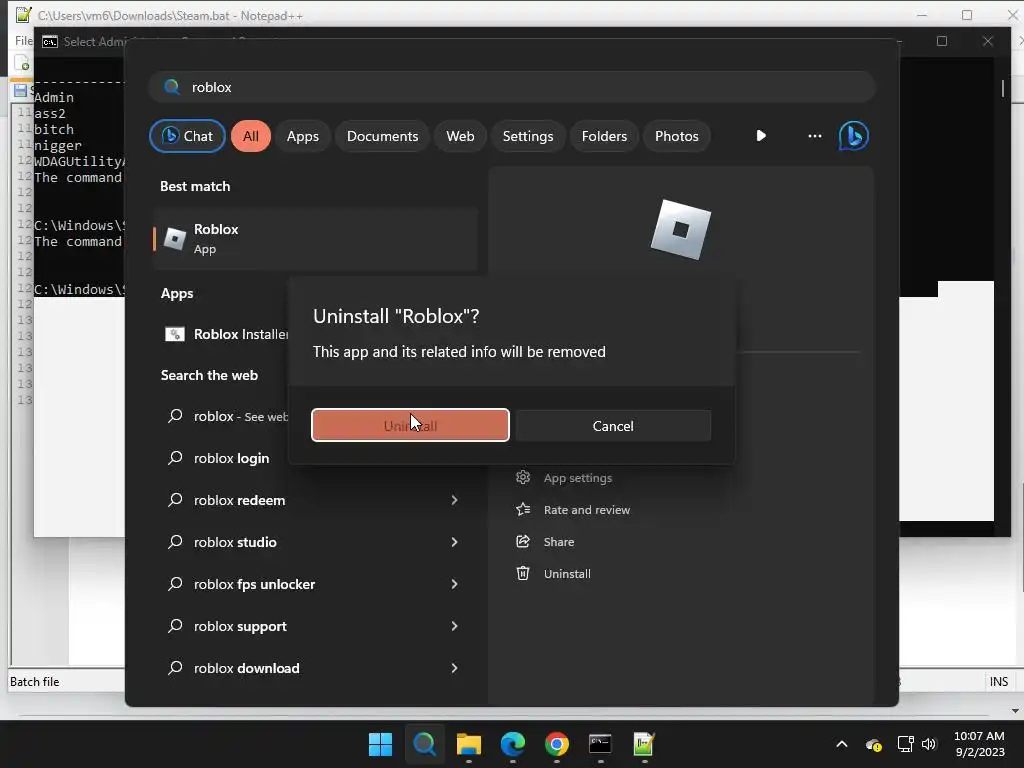The width and height of the screenshot is (1024, 768).
Task: Switch to Notepad++ in the taskbar
Action: click(644, 744)
